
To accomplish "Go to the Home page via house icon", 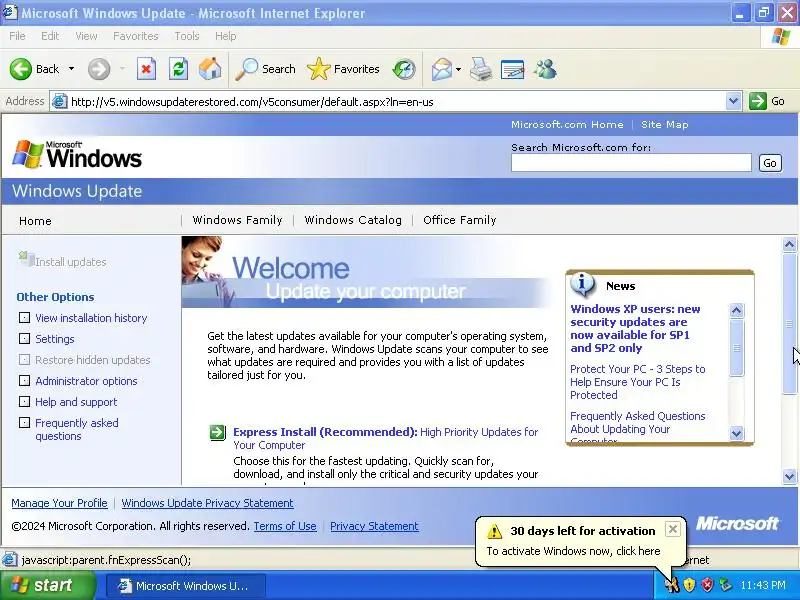I will tap(210, 69).
